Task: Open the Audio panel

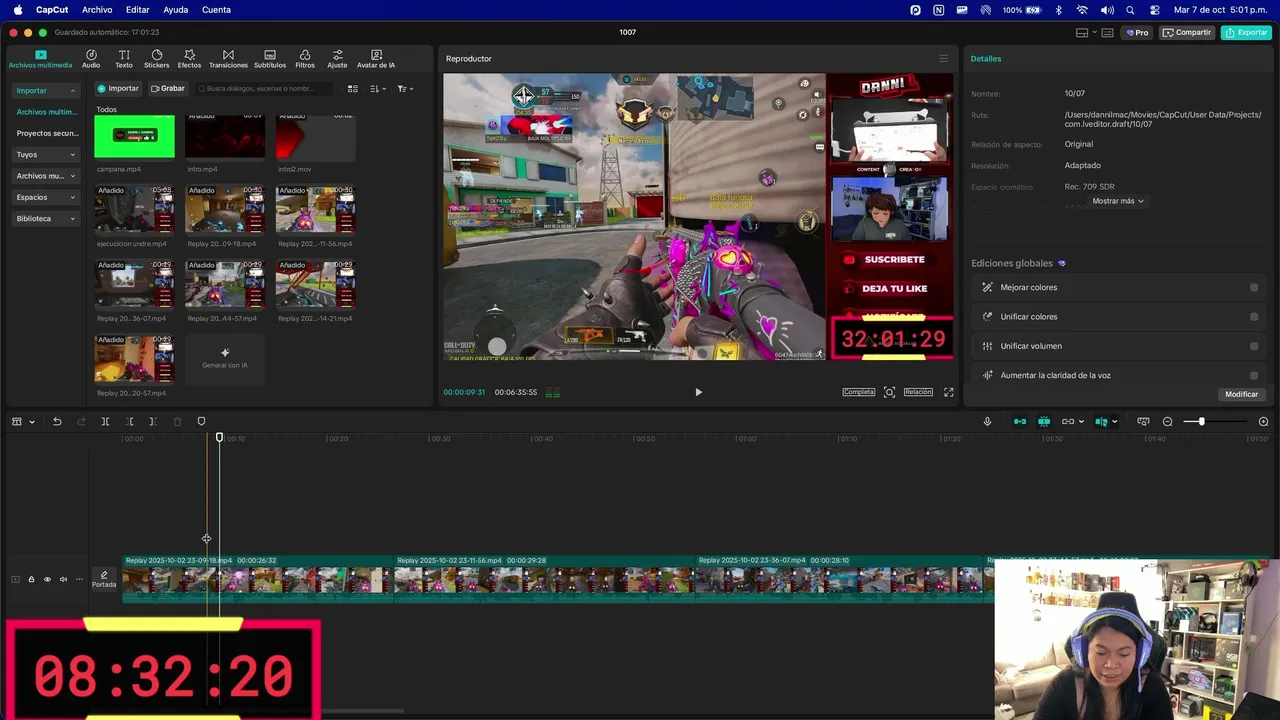Action: [91, 59]
